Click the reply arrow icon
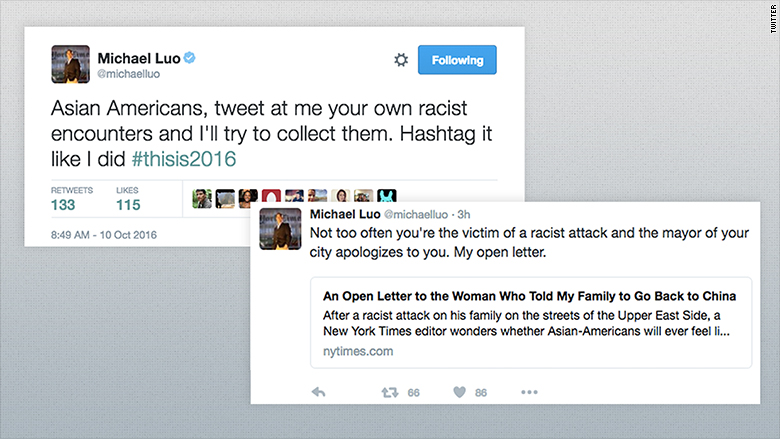The height and width of the screenshot is (439, 780). (318, 392)
